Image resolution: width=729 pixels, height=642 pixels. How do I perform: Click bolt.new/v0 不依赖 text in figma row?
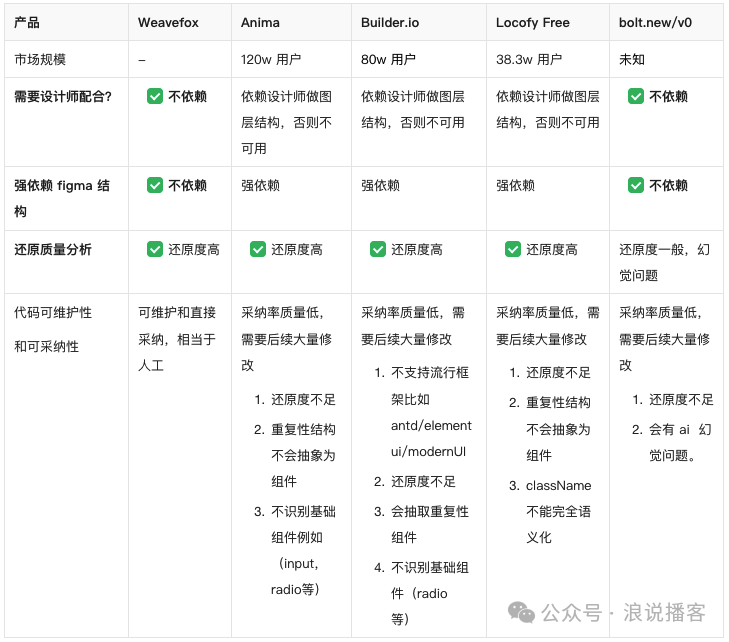coord(668,185)
